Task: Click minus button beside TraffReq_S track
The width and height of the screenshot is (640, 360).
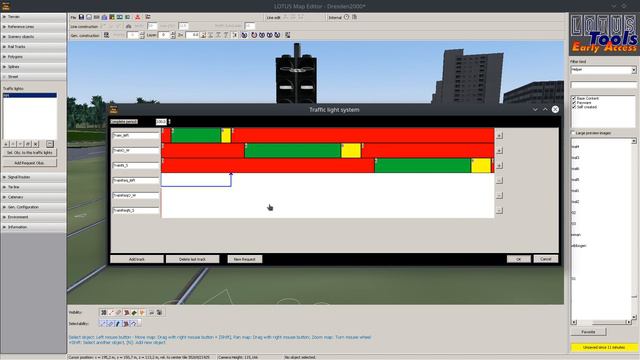Action: [x=499, y=210]
